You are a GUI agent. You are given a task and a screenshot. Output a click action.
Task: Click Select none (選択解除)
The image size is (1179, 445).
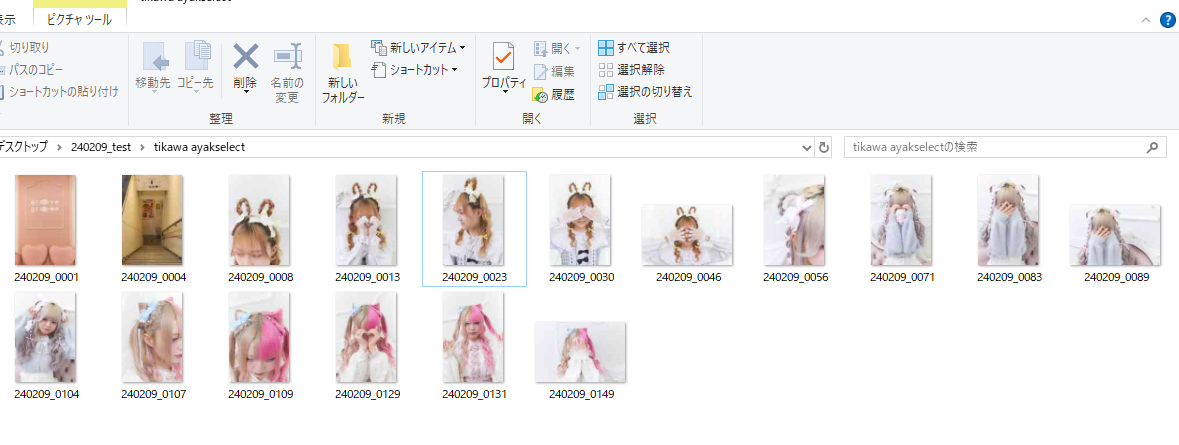[x=632, y=70]
